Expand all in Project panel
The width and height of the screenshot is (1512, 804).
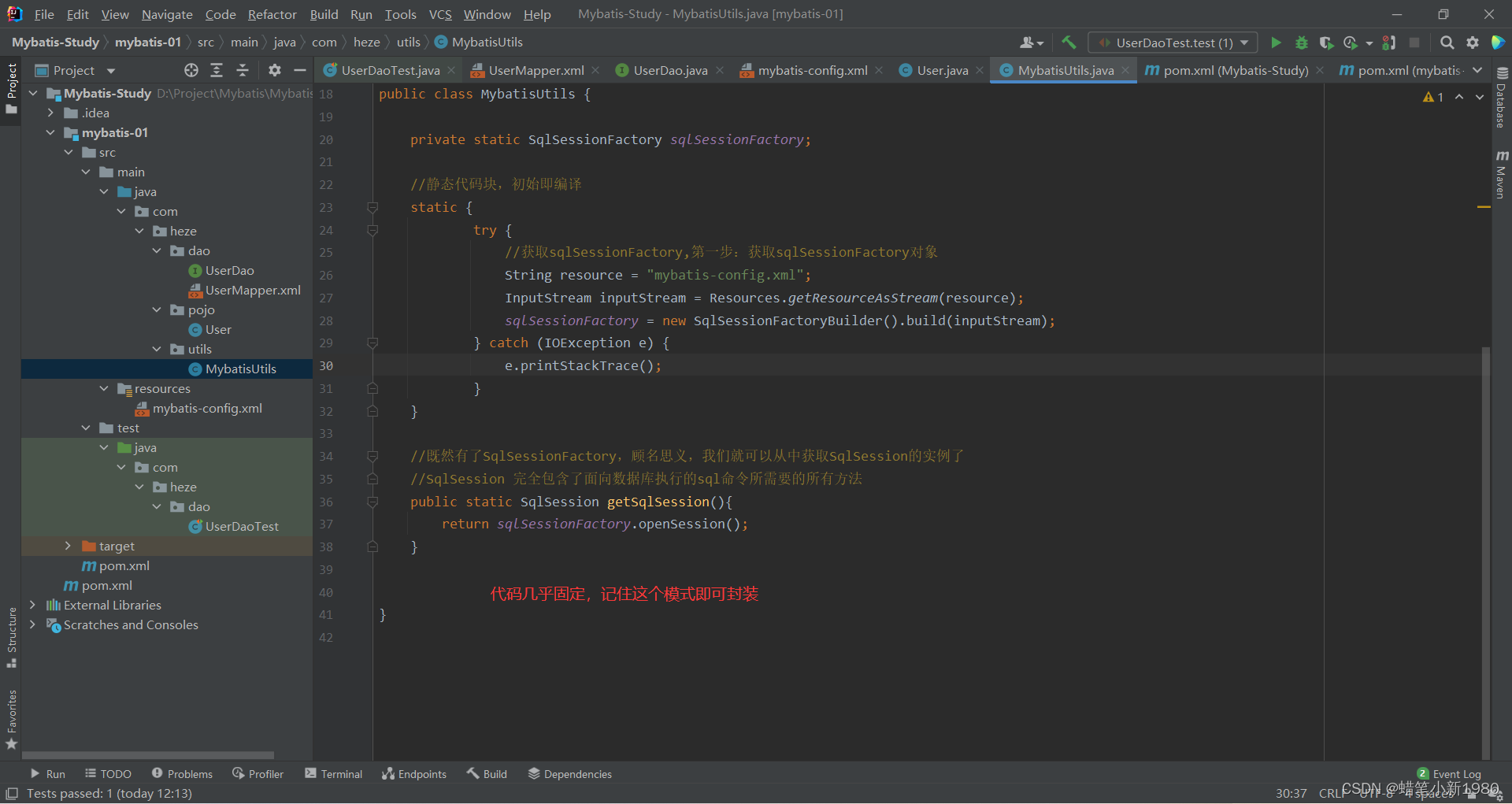tap(217, 71)
